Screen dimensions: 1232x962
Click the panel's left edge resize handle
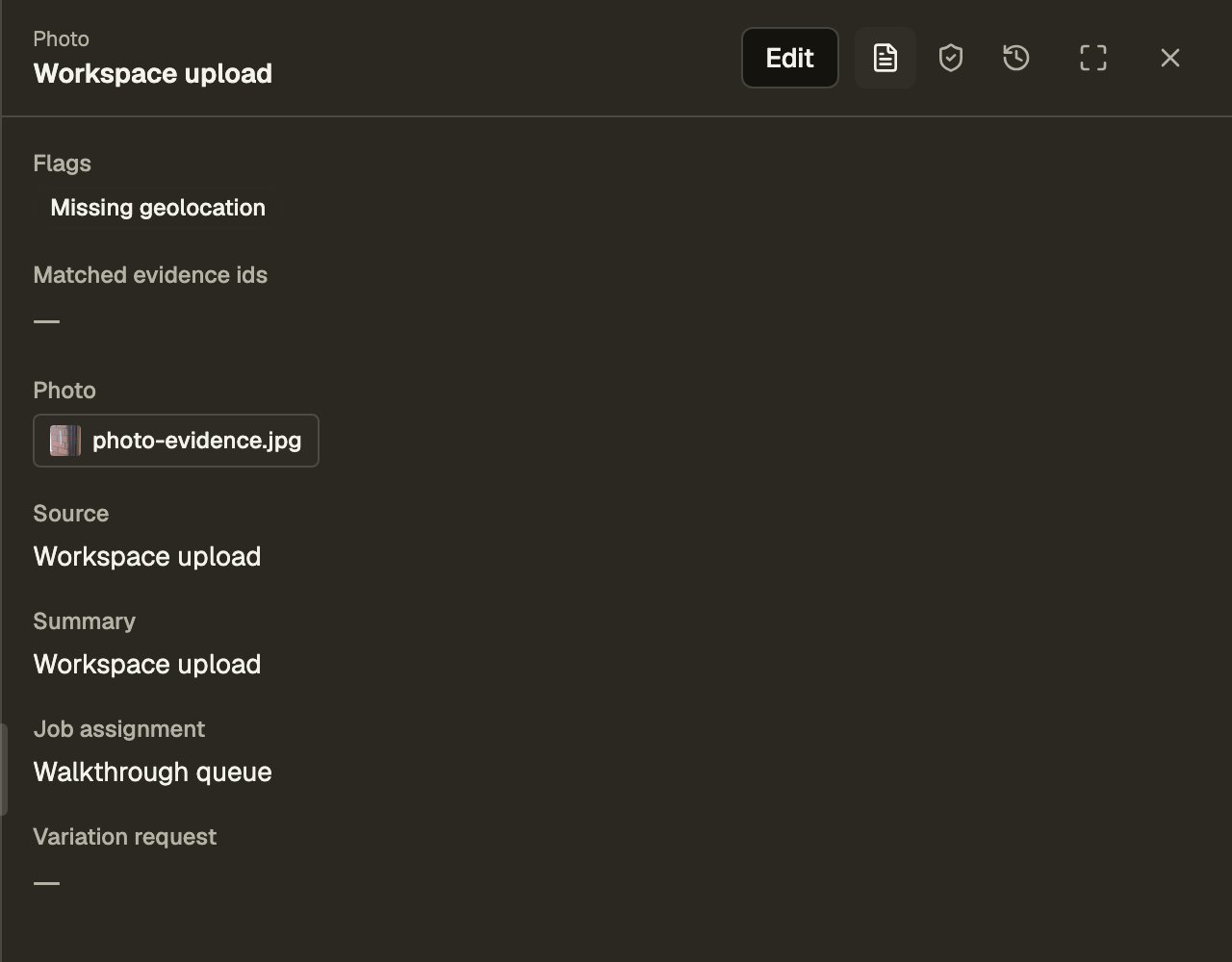4,770
